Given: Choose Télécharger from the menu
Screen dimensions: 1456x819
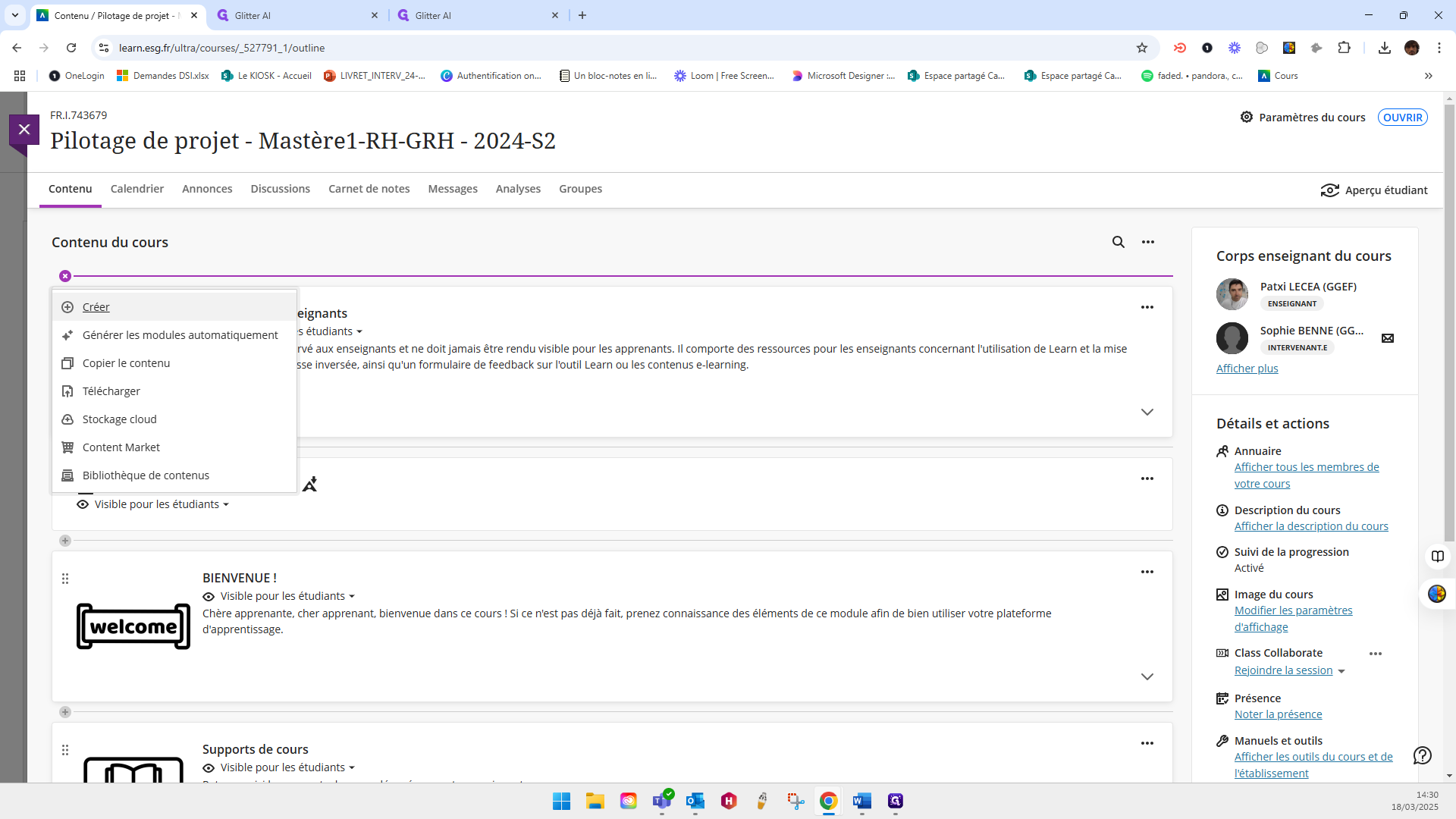Looking at the screenshot, I should point(174,391).
